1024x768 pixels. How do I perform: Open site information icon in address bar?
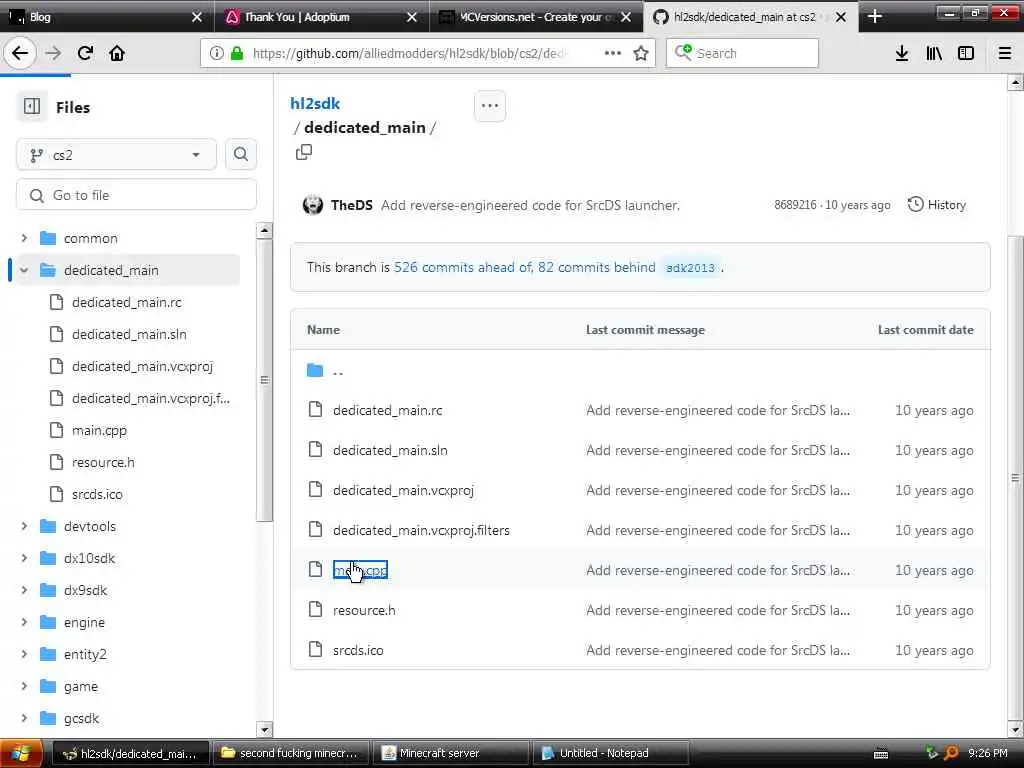[x=216, y=53]
